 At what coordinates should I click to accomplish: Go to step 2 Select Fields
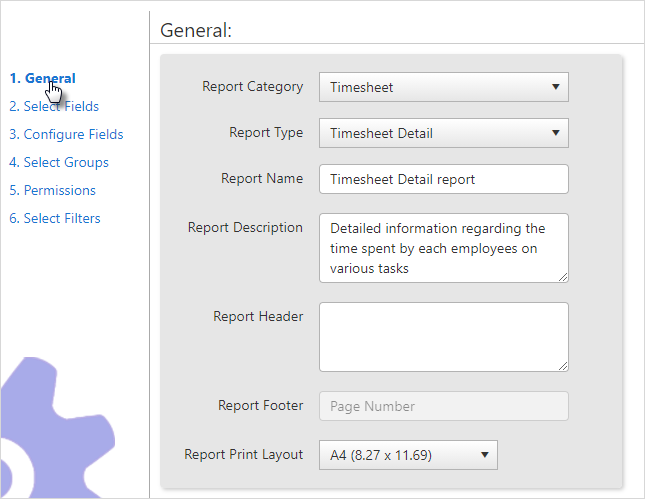54,106
